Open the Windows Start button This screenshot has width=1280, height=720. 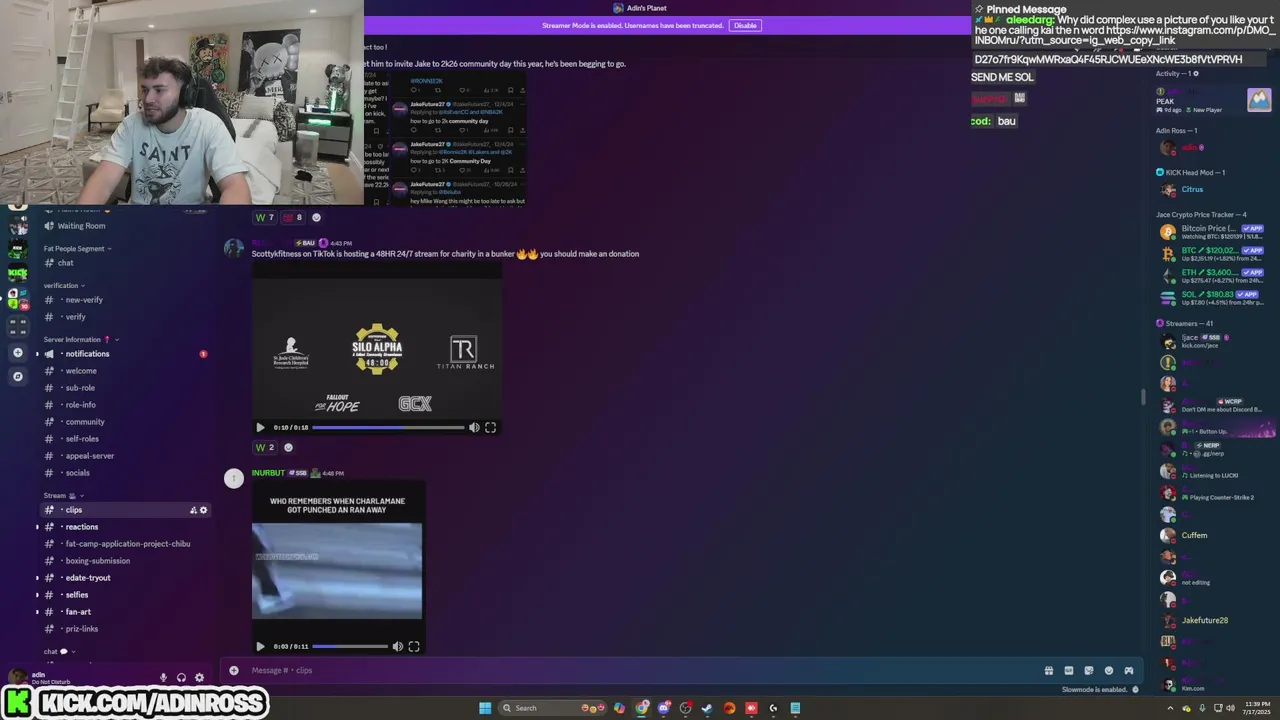pyautogui.click(x=485, y=708)
